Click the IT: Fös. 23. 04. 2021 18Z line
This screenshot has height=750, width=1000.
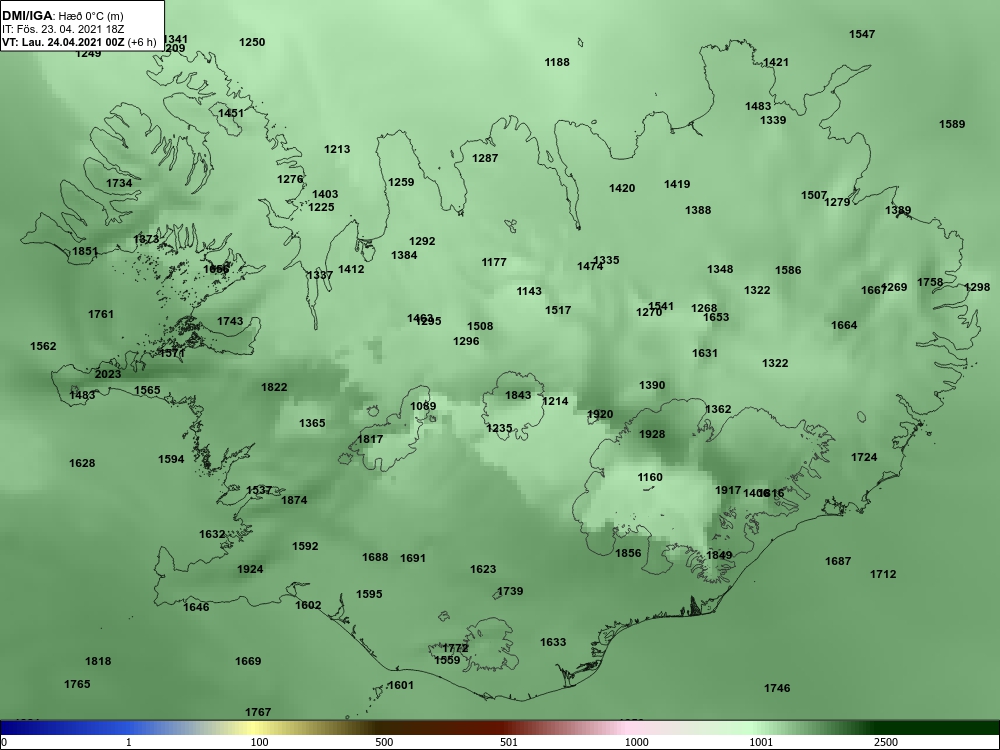pyautogui.click(x=62, y=29)
